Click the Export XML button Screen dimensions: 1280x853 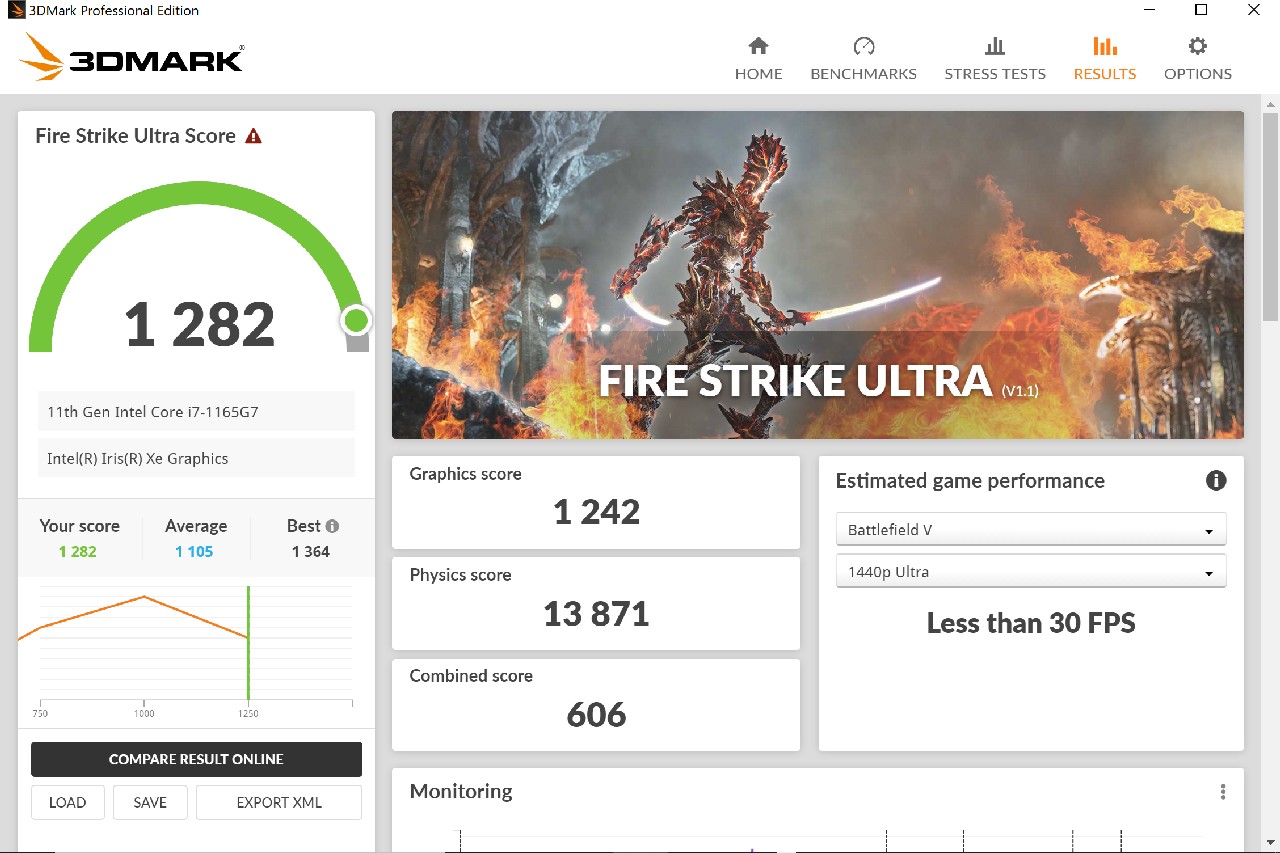coord(279,802)
